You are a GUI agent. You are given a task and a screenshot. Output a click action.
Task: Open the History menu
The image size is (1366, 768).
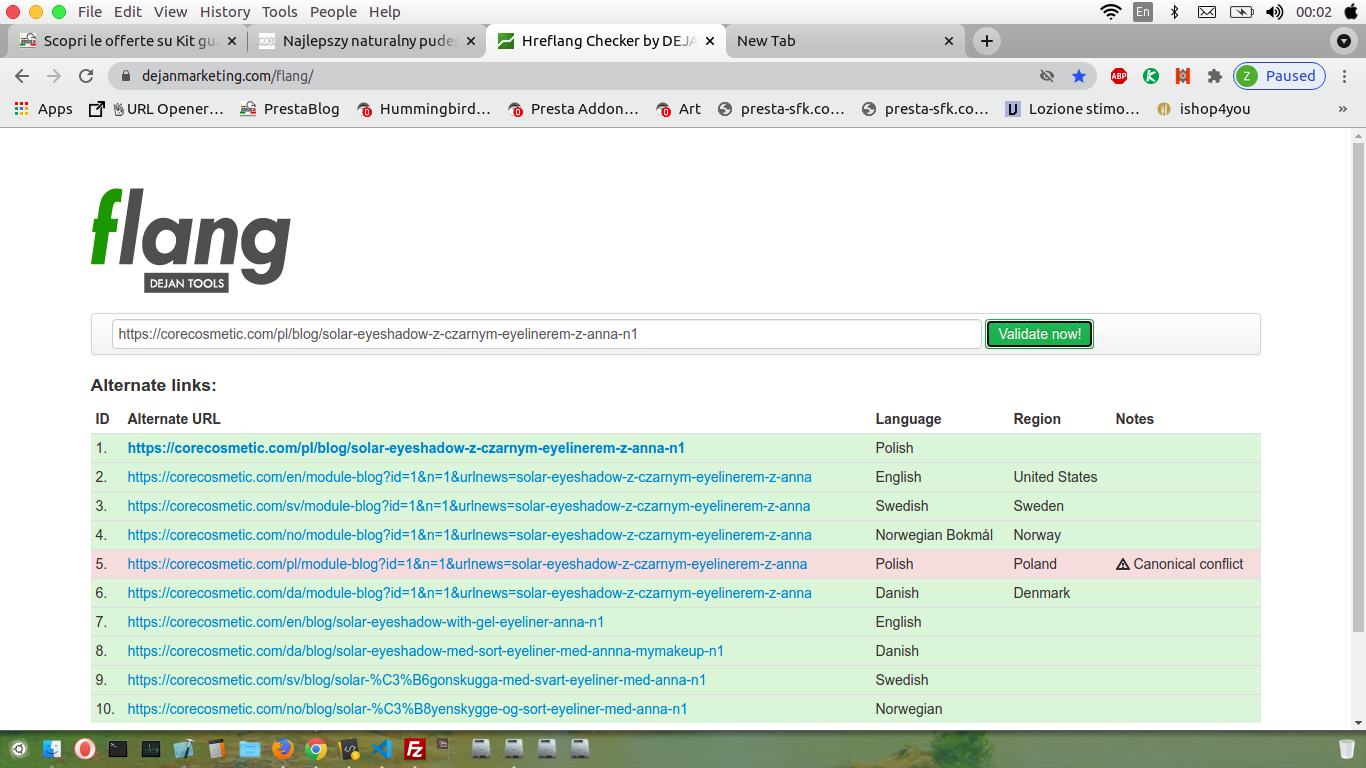(x=225, y=12)
